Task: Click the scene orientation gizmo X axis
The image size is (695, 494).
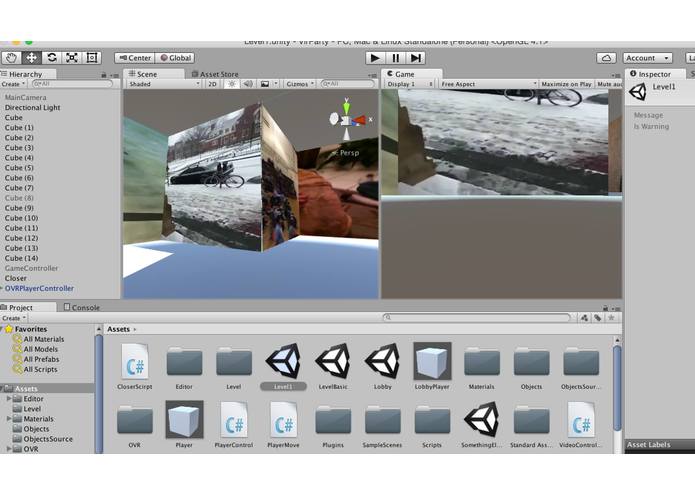Action: tap(361, 120)
